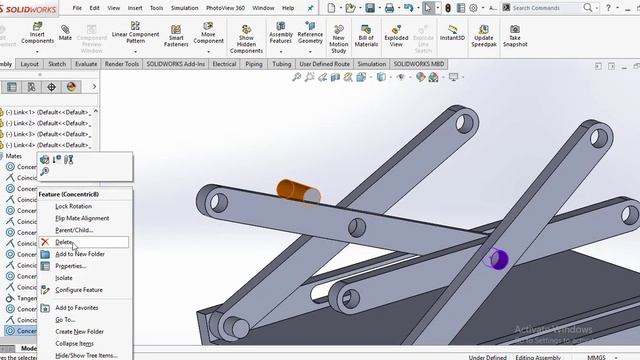
Task: Open Linear Component Pattern tool
Action: 135,33
